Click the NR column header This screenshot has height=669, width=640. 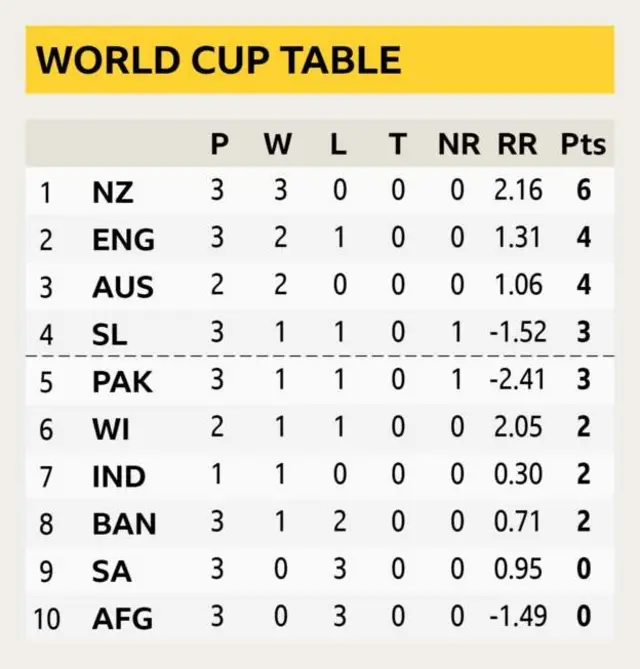pyautogui.click(x=458, y=144)
